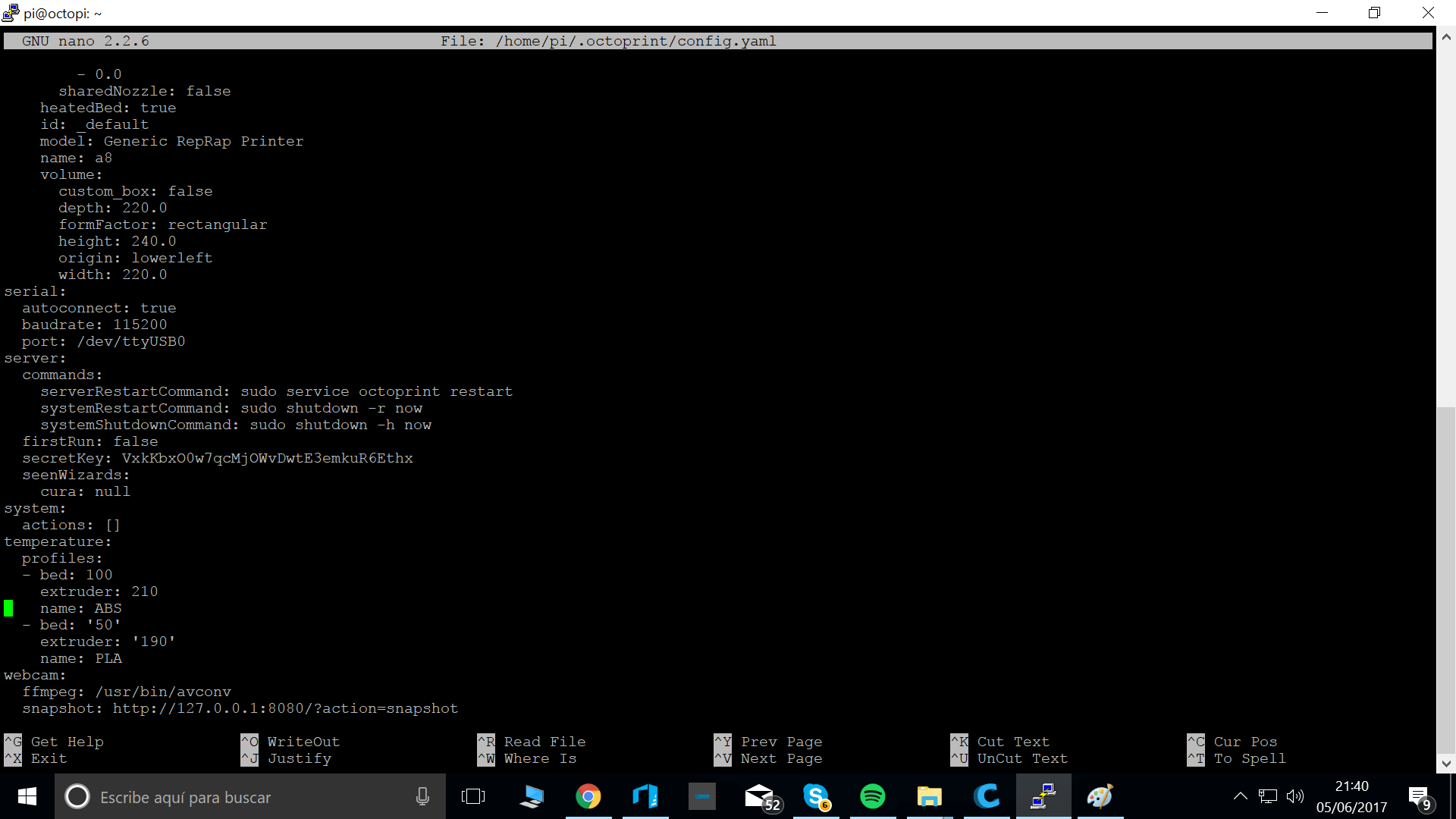
Task: Click the ^V Next Page shortcut
Action: coord(768,758)
